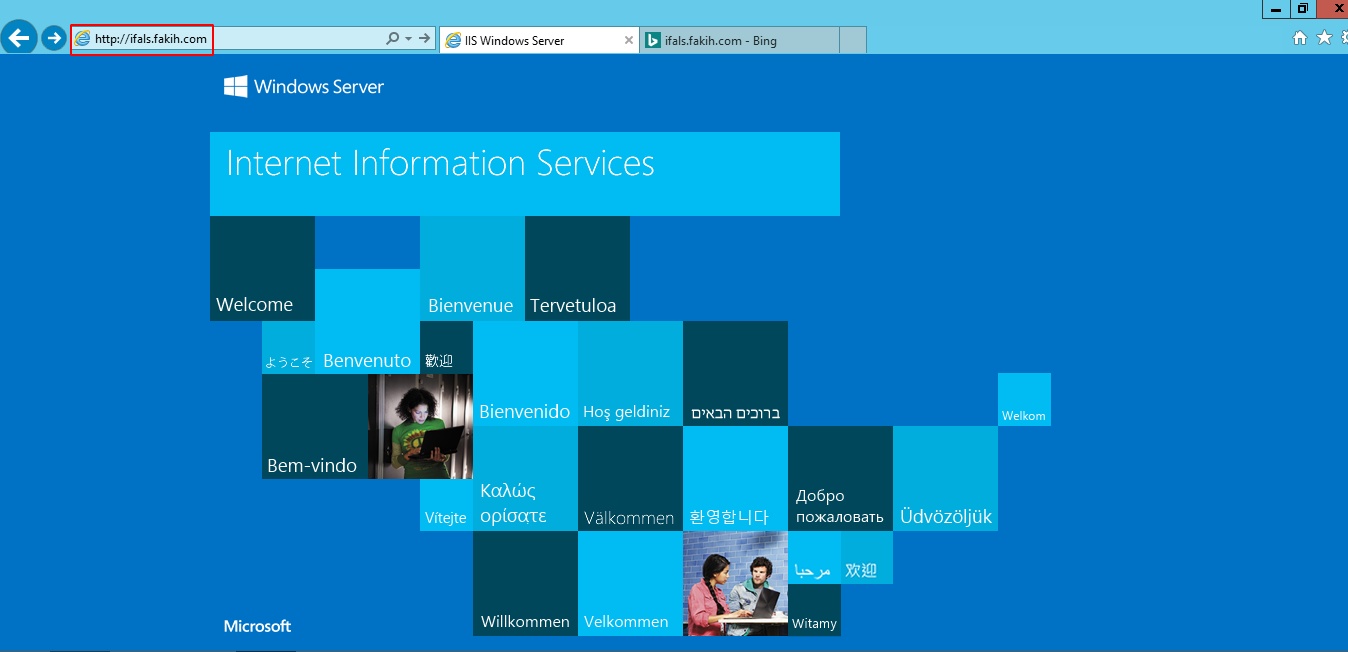The height and width of the screenshot is (652, 1348).
Task: Click the Internet Information Services banner
Action: click(x=525, y=174)
